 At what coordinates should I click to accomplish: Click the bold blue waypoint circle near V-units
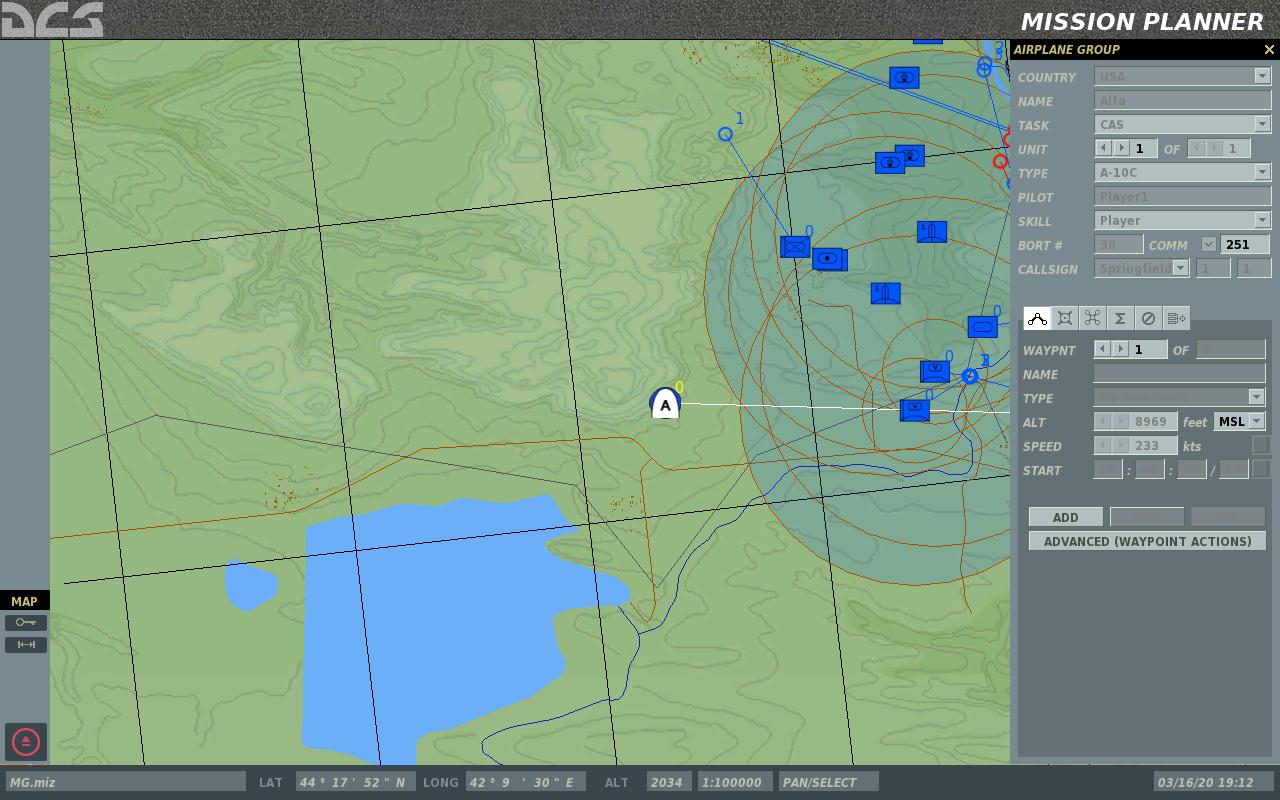(969, 376)
